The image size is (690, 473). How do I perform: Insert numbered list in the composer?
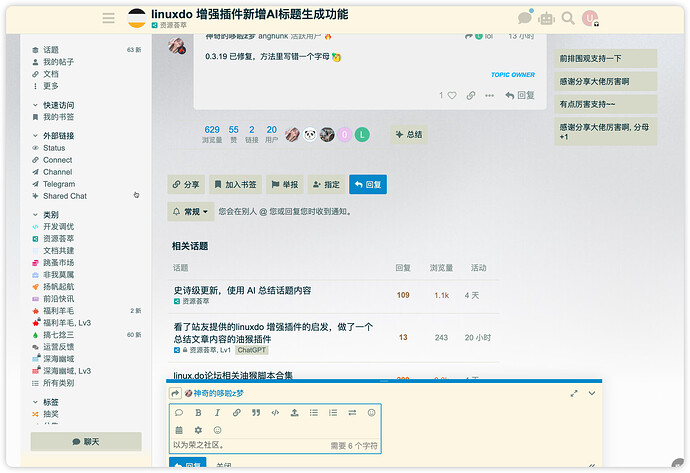[333, 413]
